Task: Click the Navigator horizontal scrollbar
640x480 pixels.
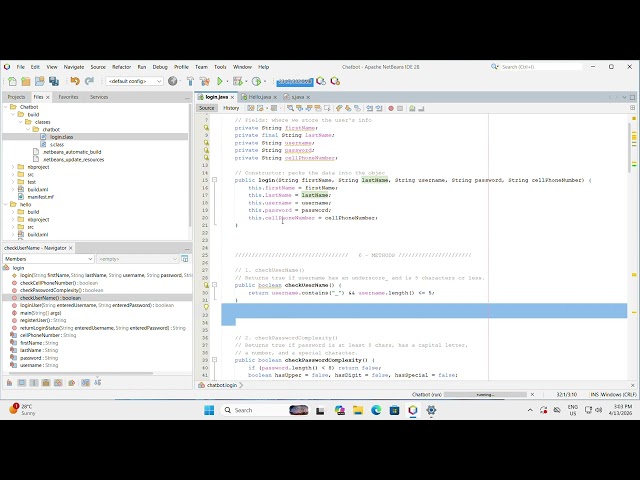Action: (81, 373)
